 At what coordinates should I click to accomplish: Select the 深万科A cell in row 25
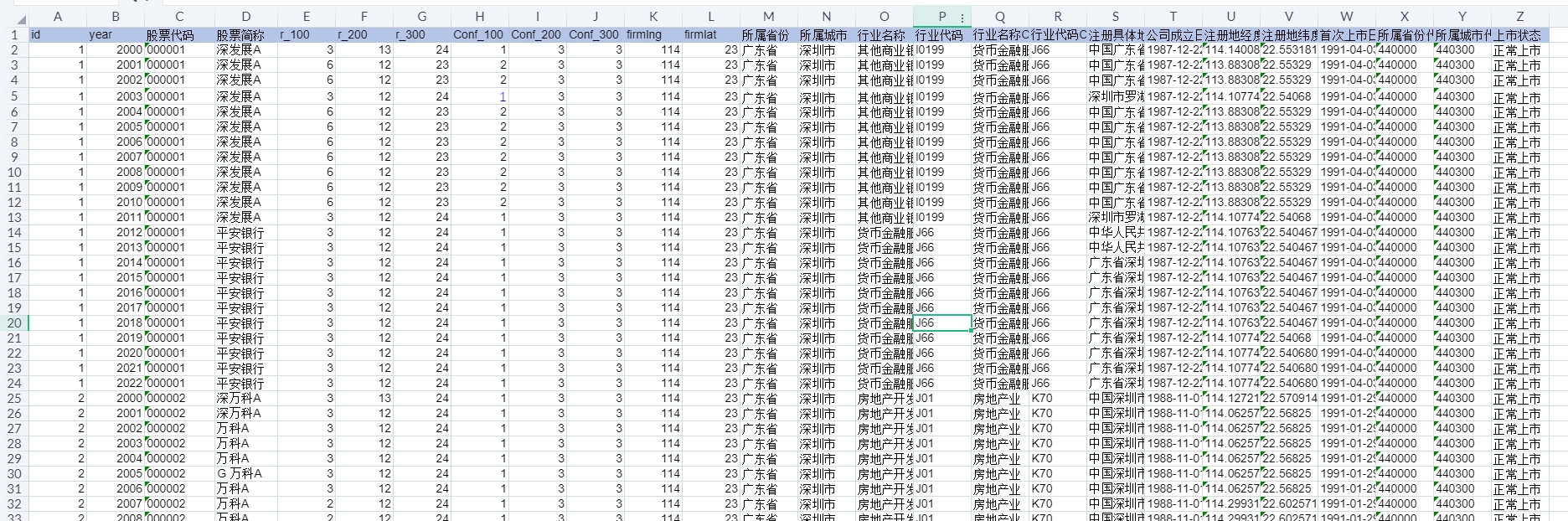pyautogui.click(x=245, y=399)
